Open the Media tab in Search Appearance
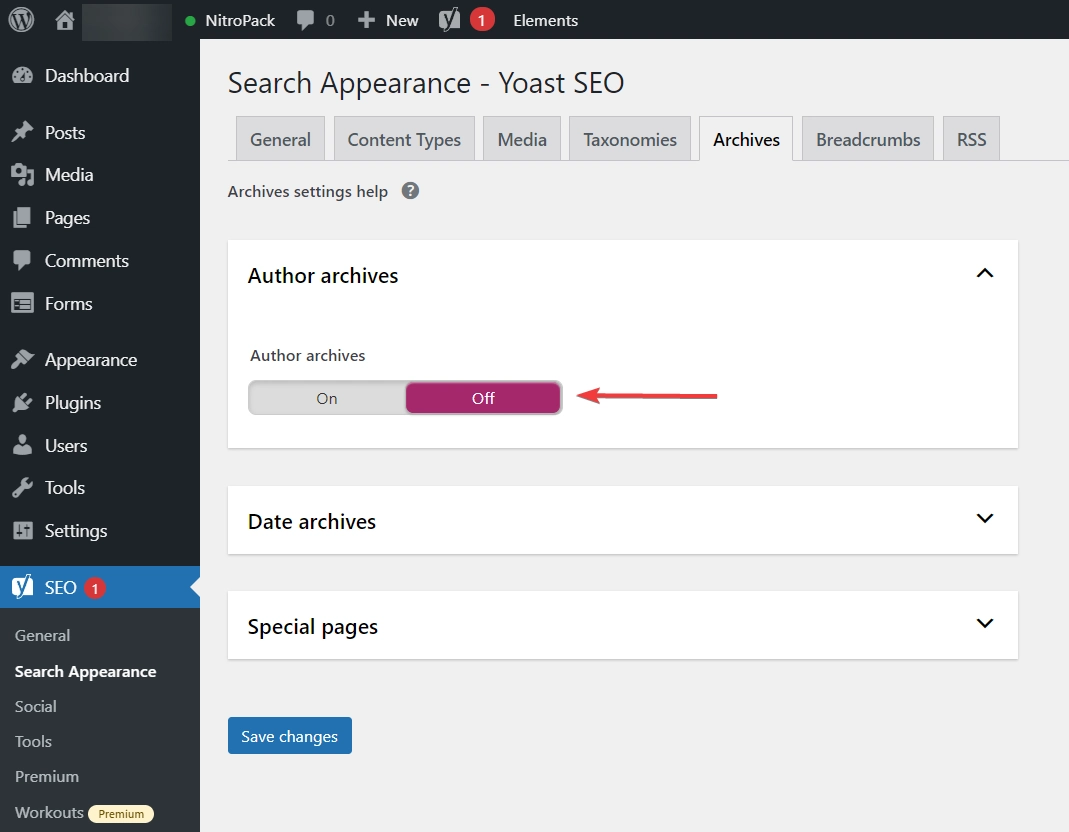 point(522,139)
